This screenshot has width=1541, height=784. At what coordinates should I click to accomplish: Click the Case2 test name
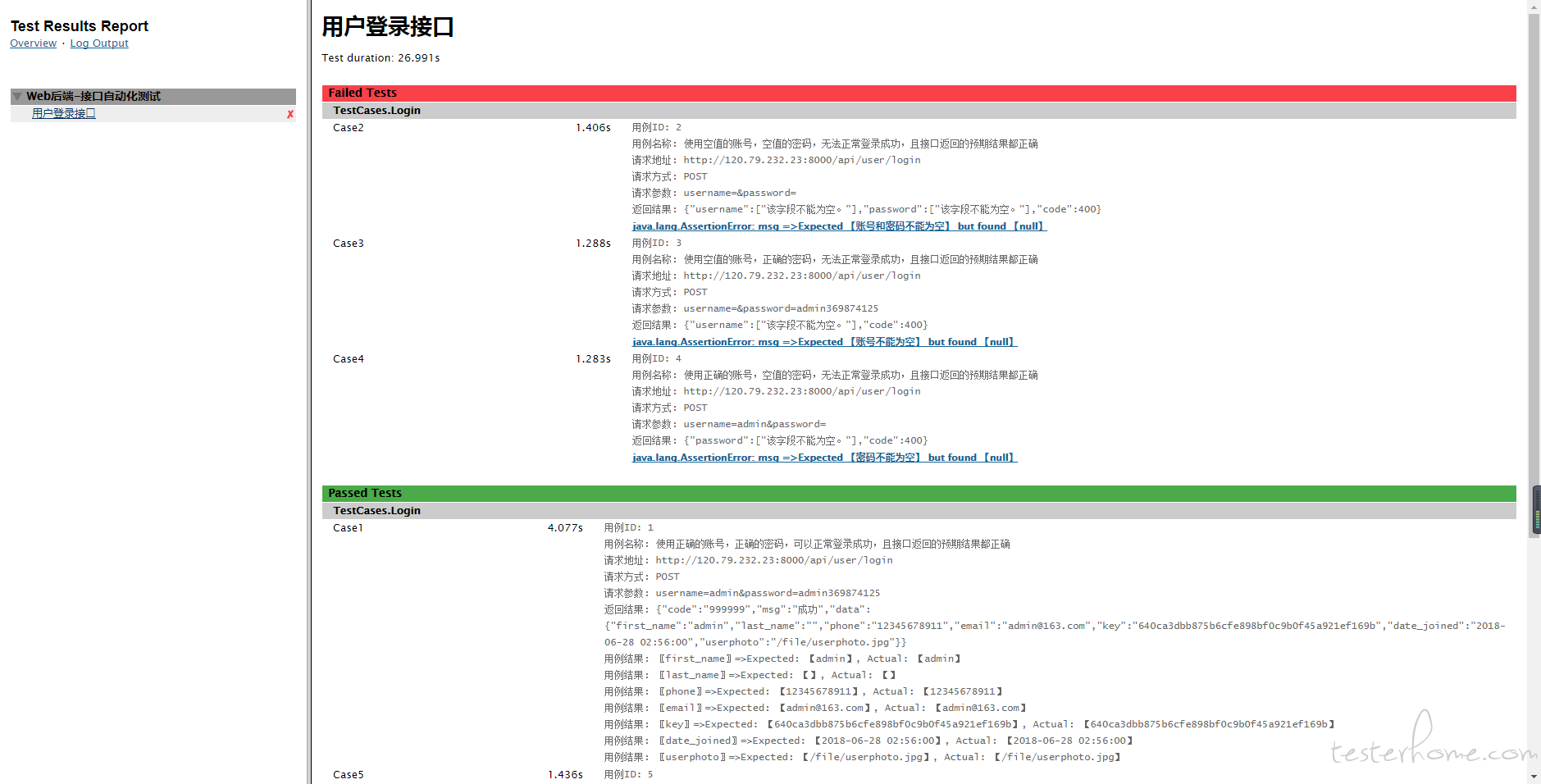tap(349, 128)
